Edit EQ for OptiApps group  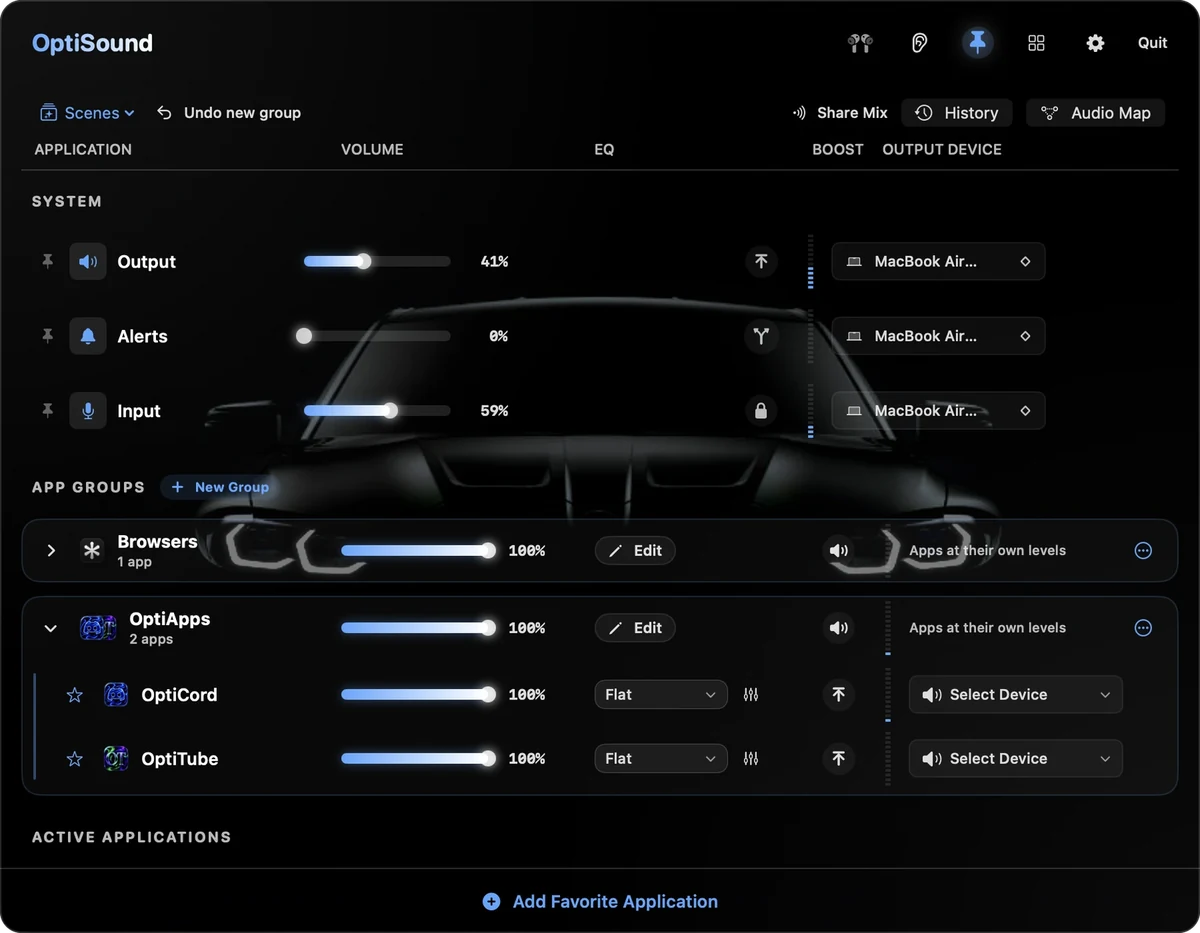coord(635,628)
